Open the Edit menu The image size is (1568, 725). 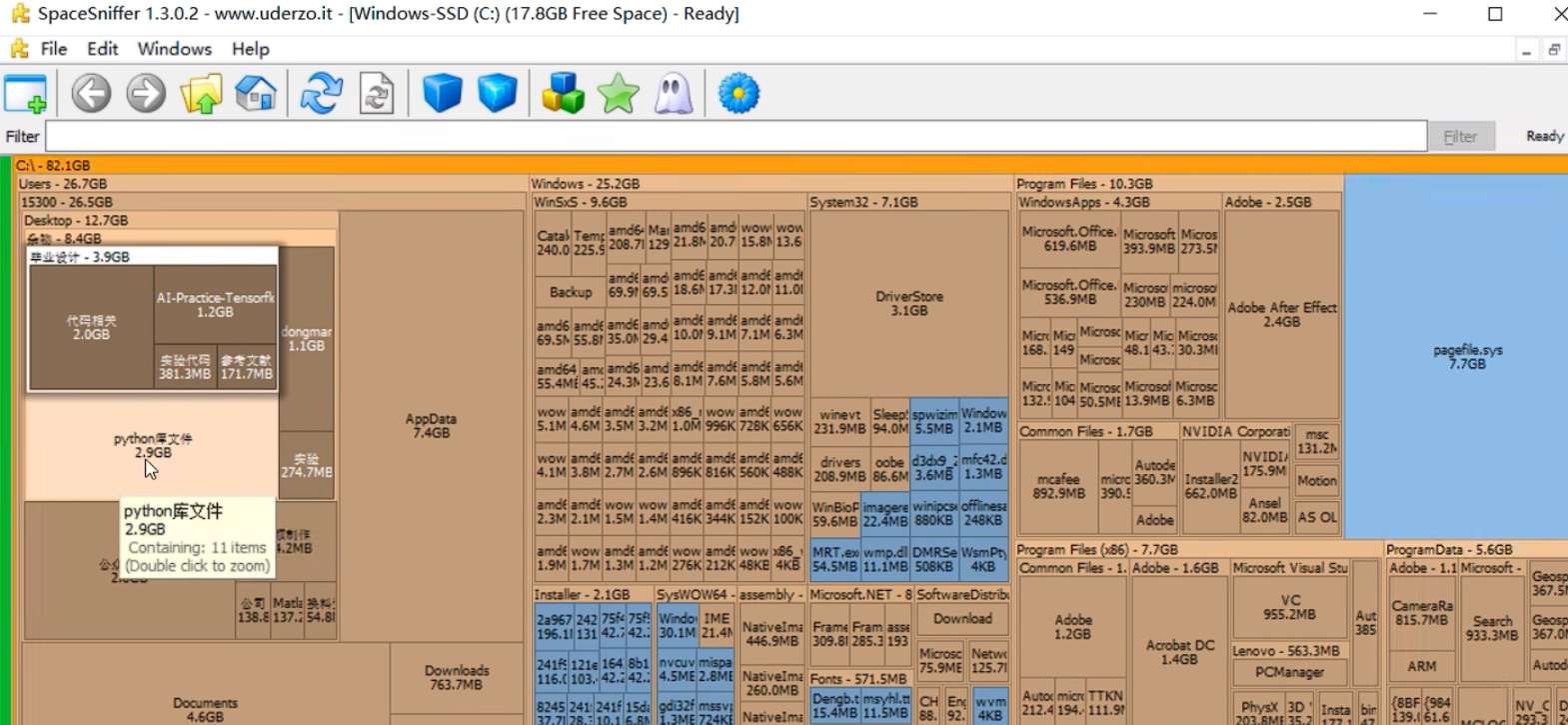102,49
